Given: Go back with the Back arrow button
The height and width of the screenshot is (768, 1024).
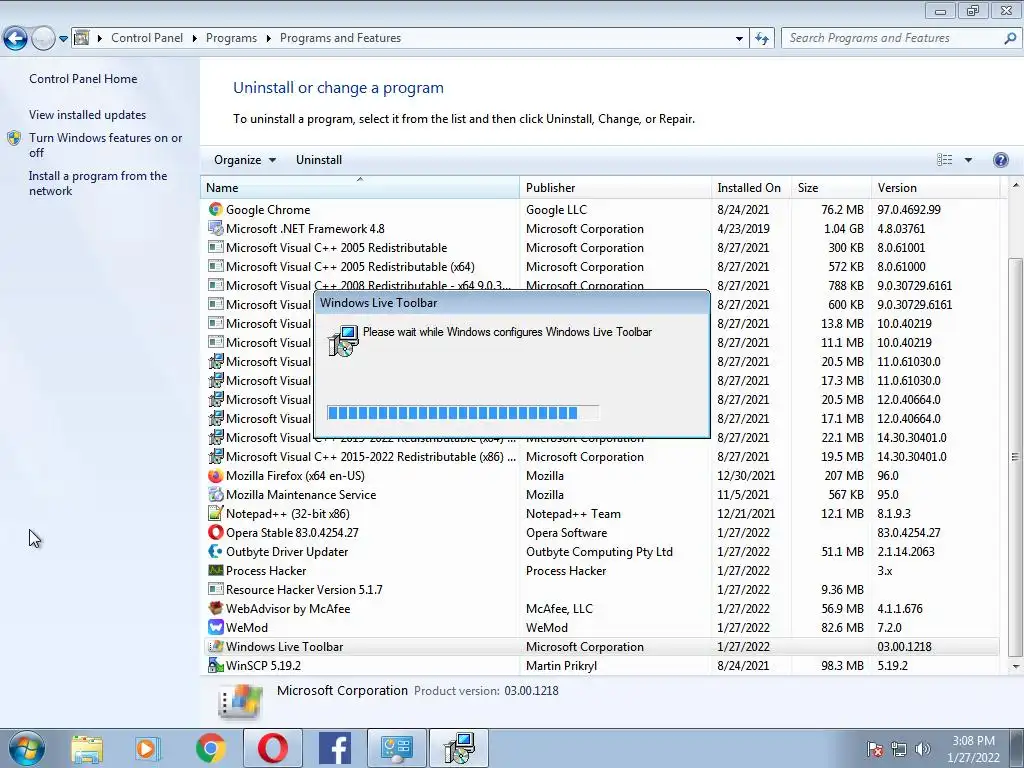Looking at the screenshot, I should [x=15, y=39].
